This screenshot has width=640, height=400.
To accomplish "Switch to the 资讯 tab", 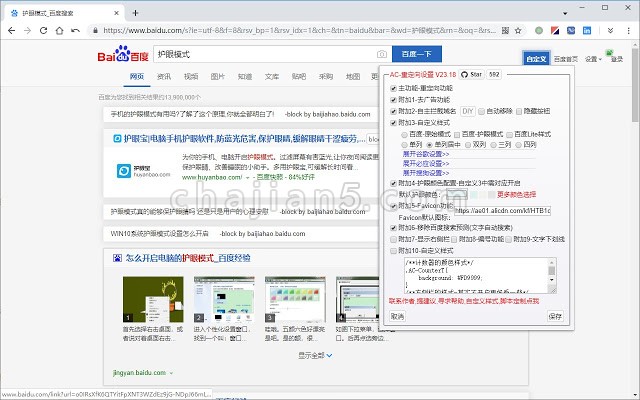I will coord(164,77).
